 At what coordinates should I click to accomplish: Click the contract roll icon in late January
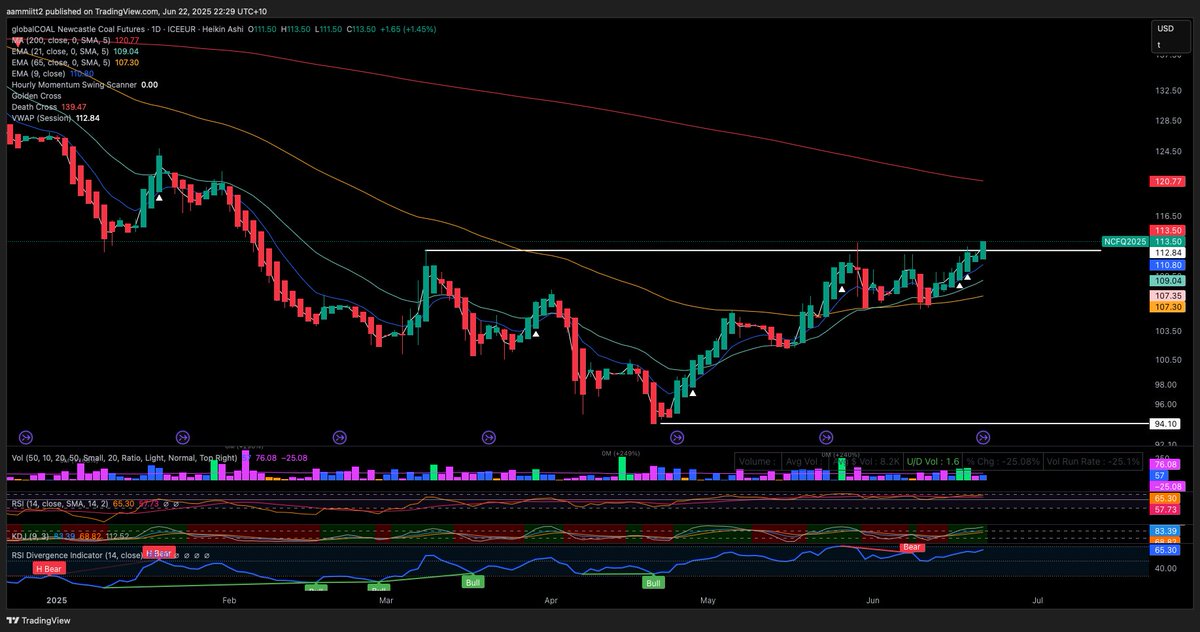pos(182,436)
